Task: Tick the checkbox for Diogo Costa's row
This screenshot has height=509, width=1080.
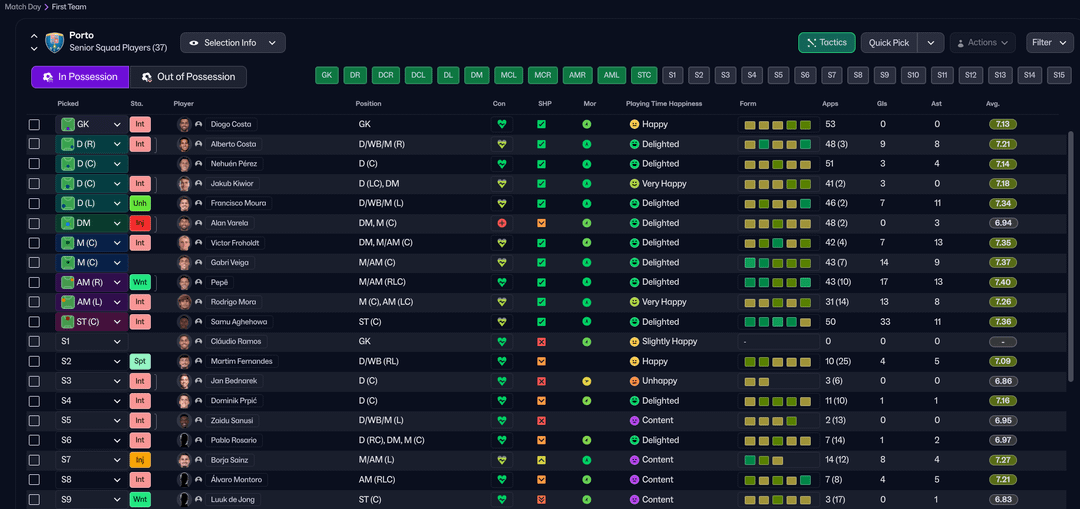Action: pyautogui.click(x=34, y=124)
